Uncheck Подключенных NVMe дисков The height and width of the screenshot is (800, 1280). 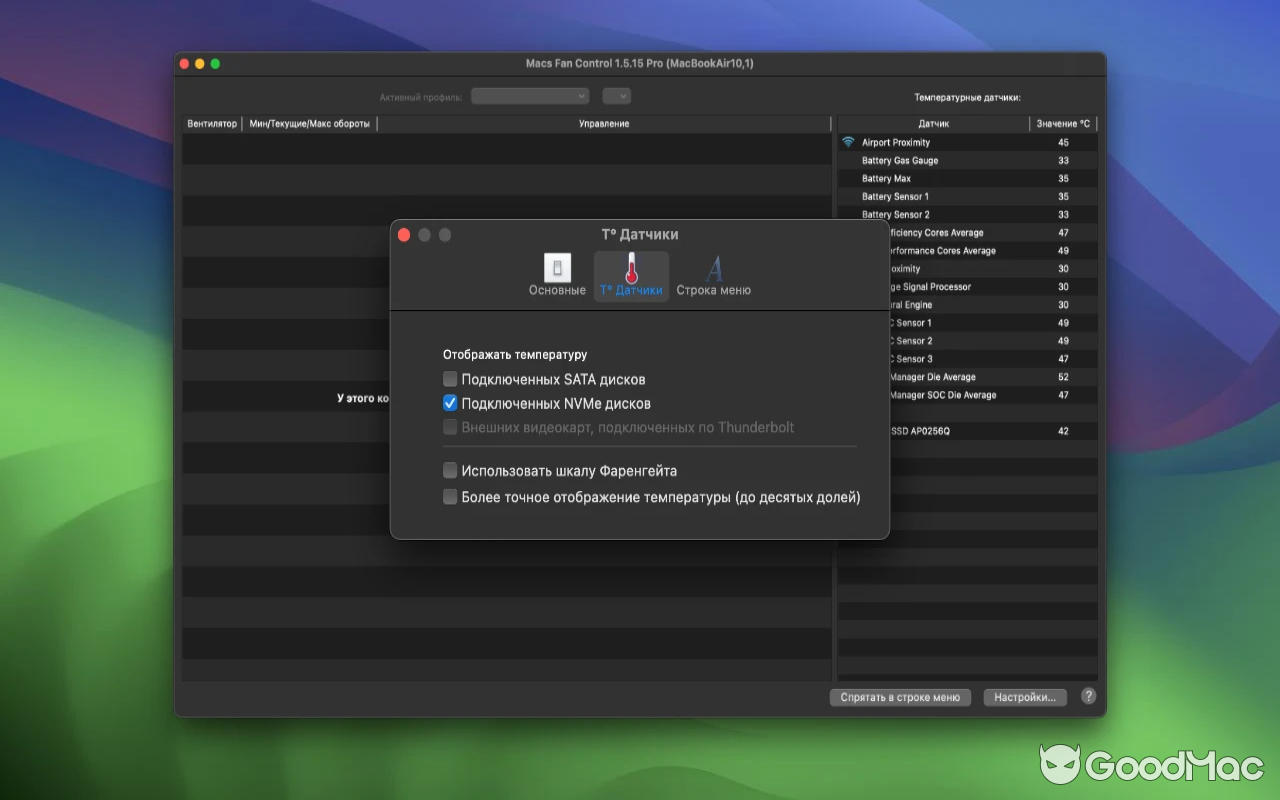450,405
